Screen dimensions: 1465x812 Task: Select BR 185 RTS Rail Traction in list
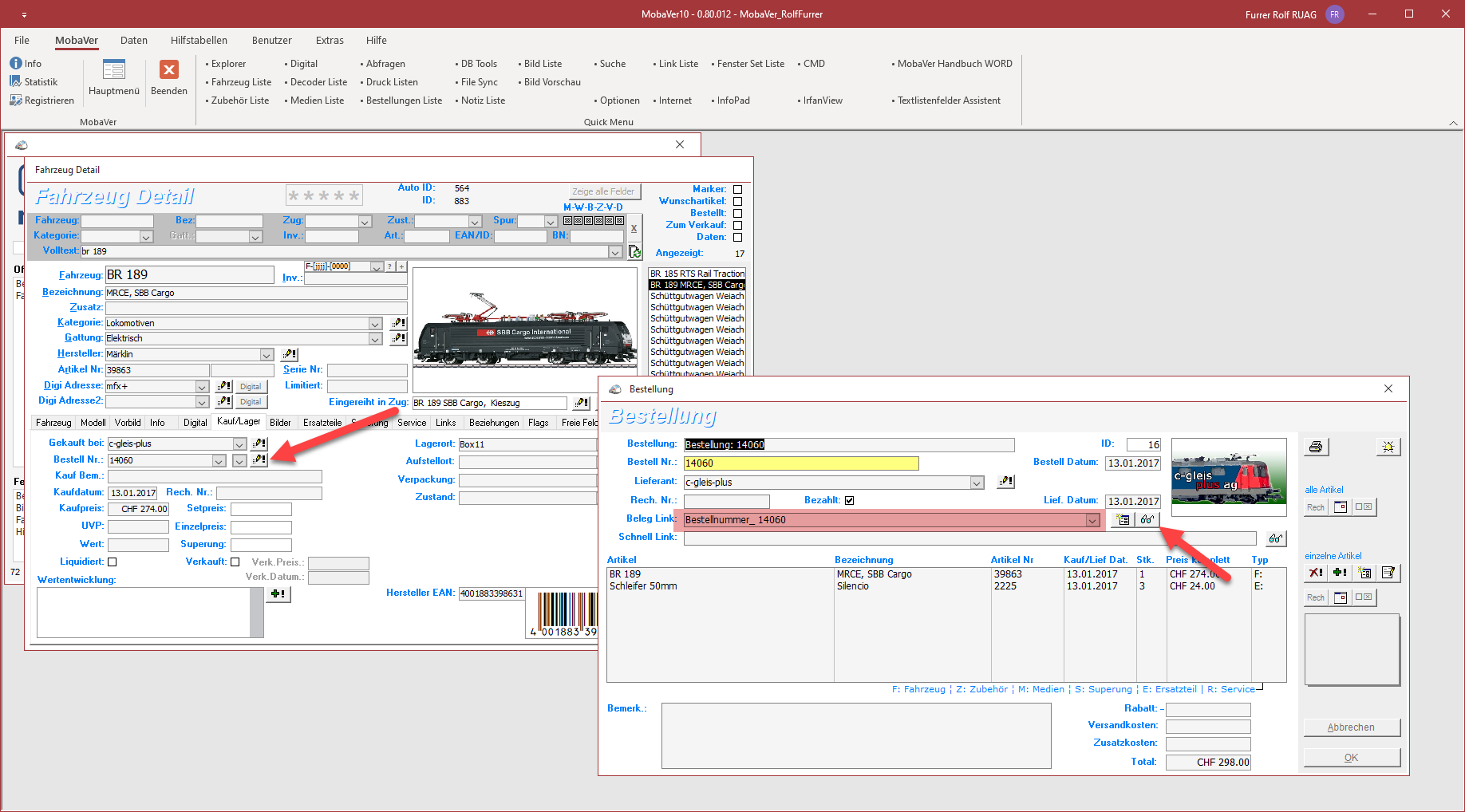(697, 274)
